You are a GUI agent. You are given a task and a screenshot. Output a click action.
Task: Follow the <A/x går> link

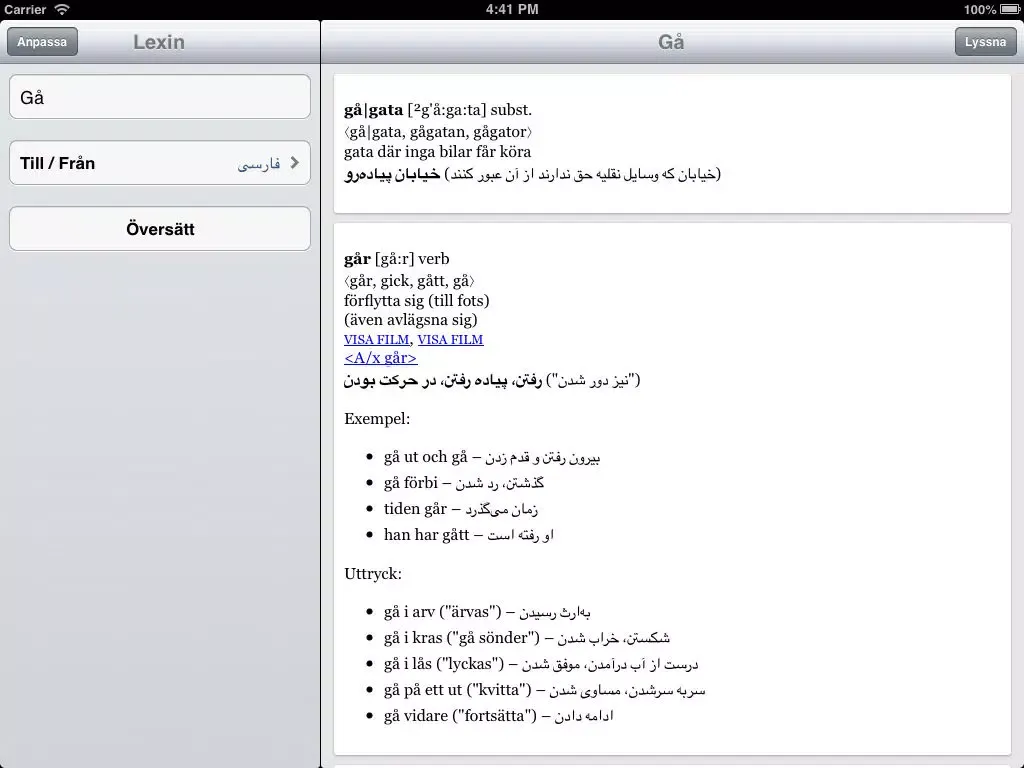tap(380, 358)
